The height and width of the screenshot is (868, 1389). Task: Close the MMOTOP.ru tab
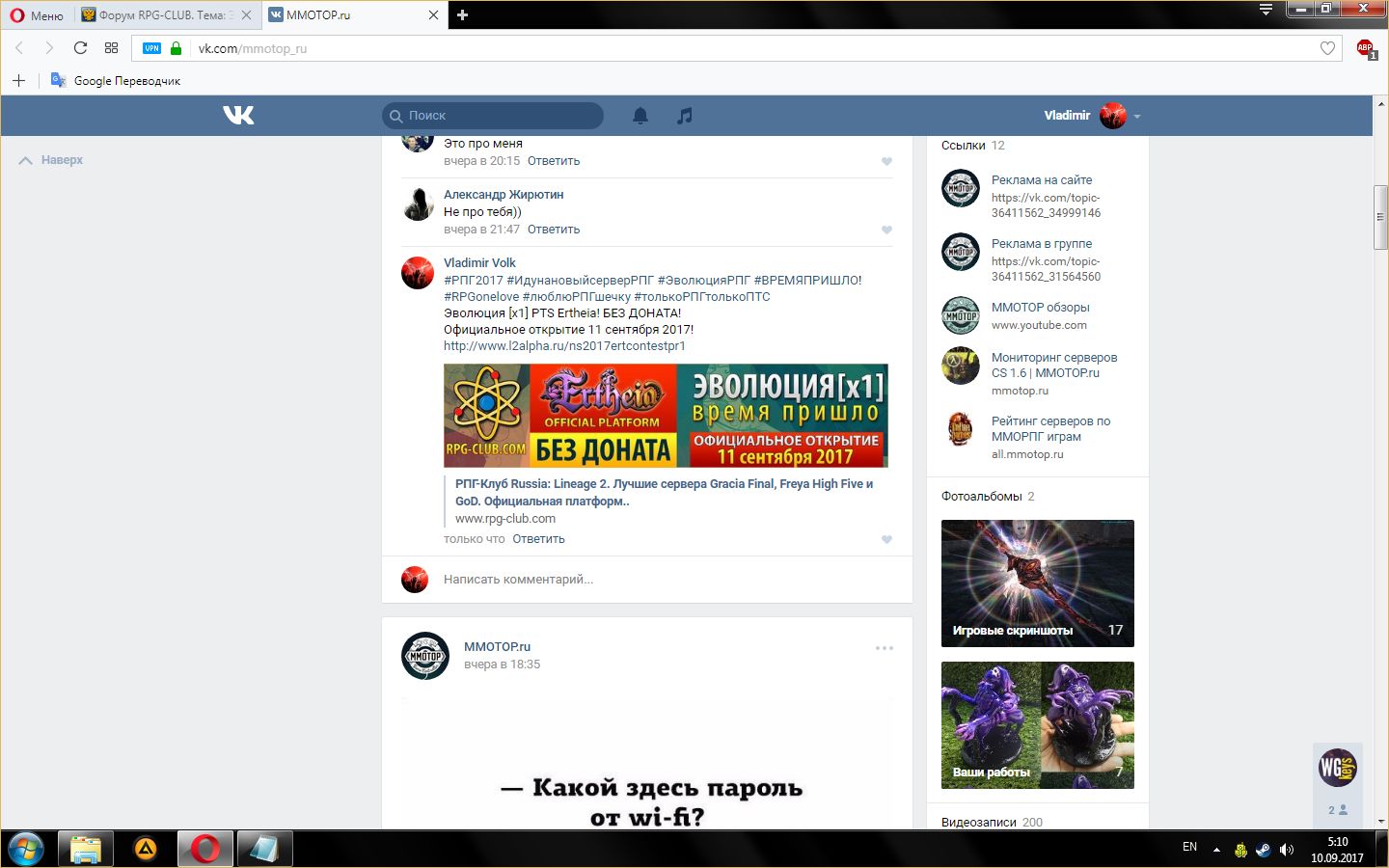[434, 14]
